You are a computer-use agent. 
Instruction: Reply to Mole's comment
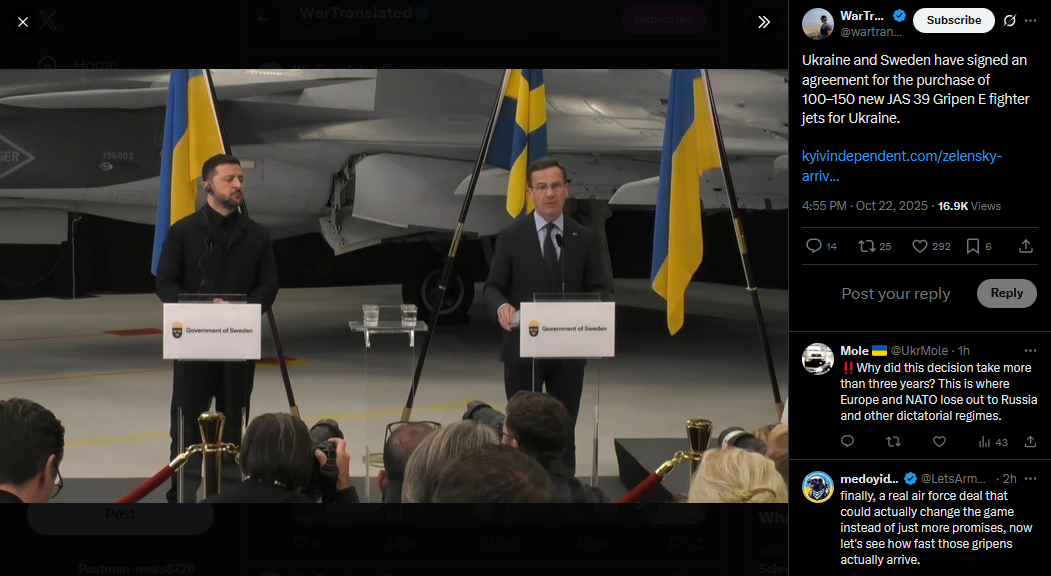[847, 441]
